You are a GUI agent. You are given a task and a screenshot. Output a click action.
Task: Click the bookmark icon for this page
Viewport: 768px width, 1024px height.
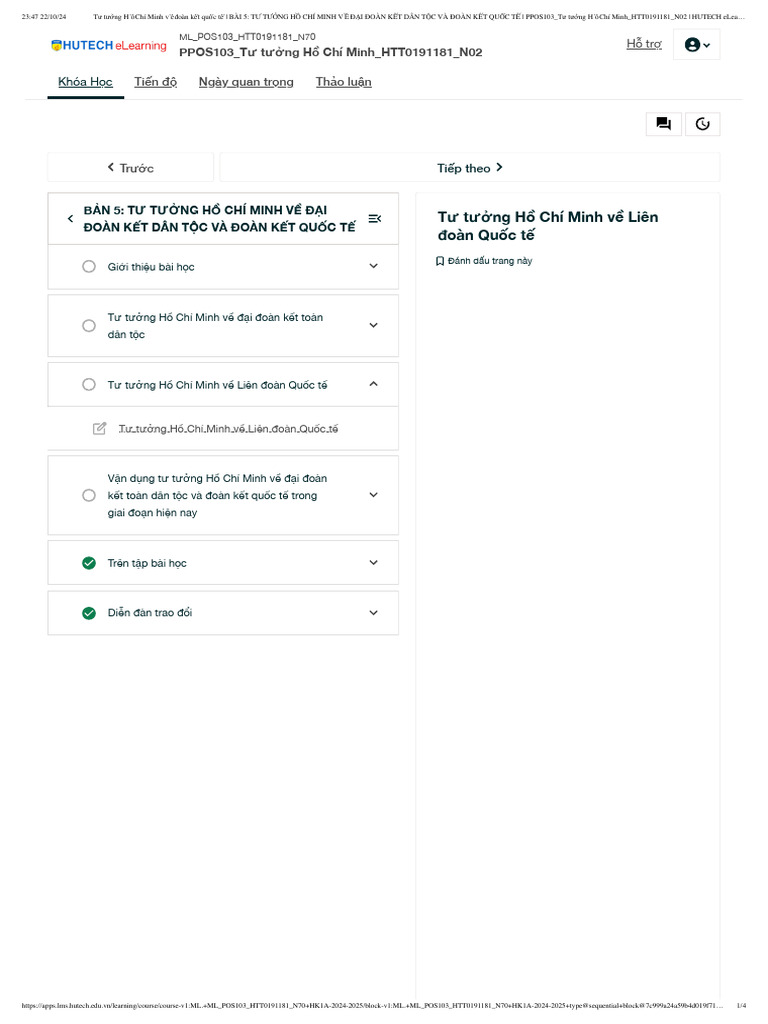tap(440, 261)
